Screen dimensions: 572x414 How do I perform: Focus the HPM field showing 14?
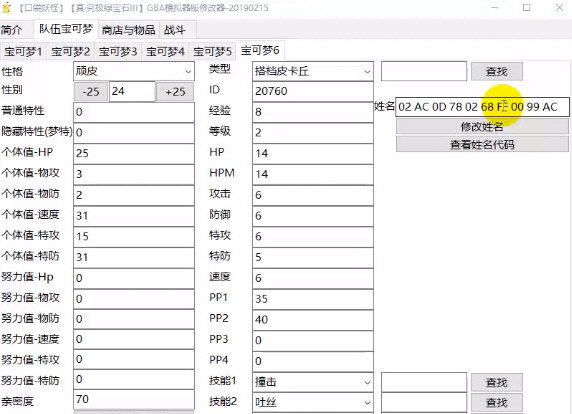click(x=313, y=174)
